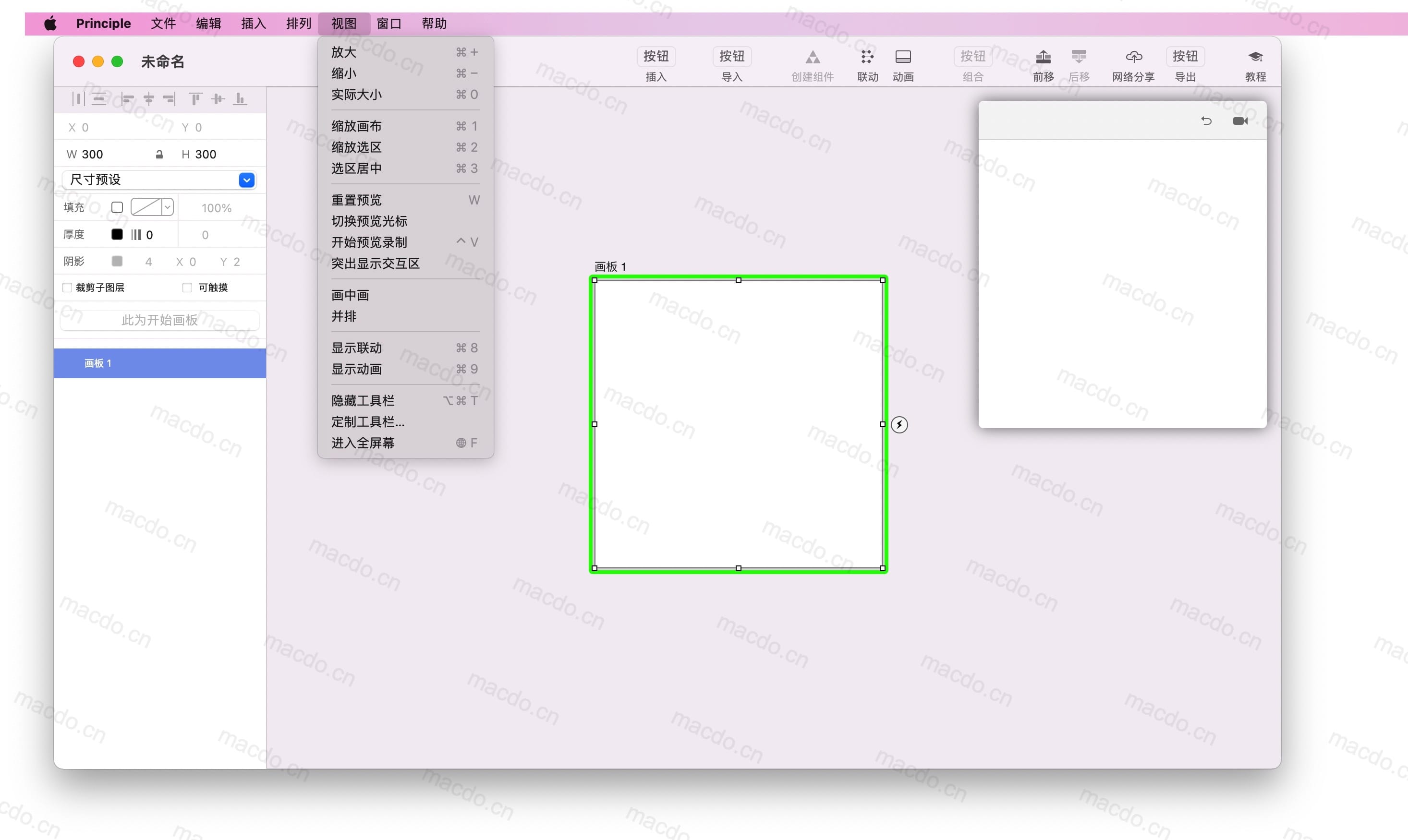Choose 画中画 menu item
The width and height of the screenshot is (1408, 840).
[405, 296]
